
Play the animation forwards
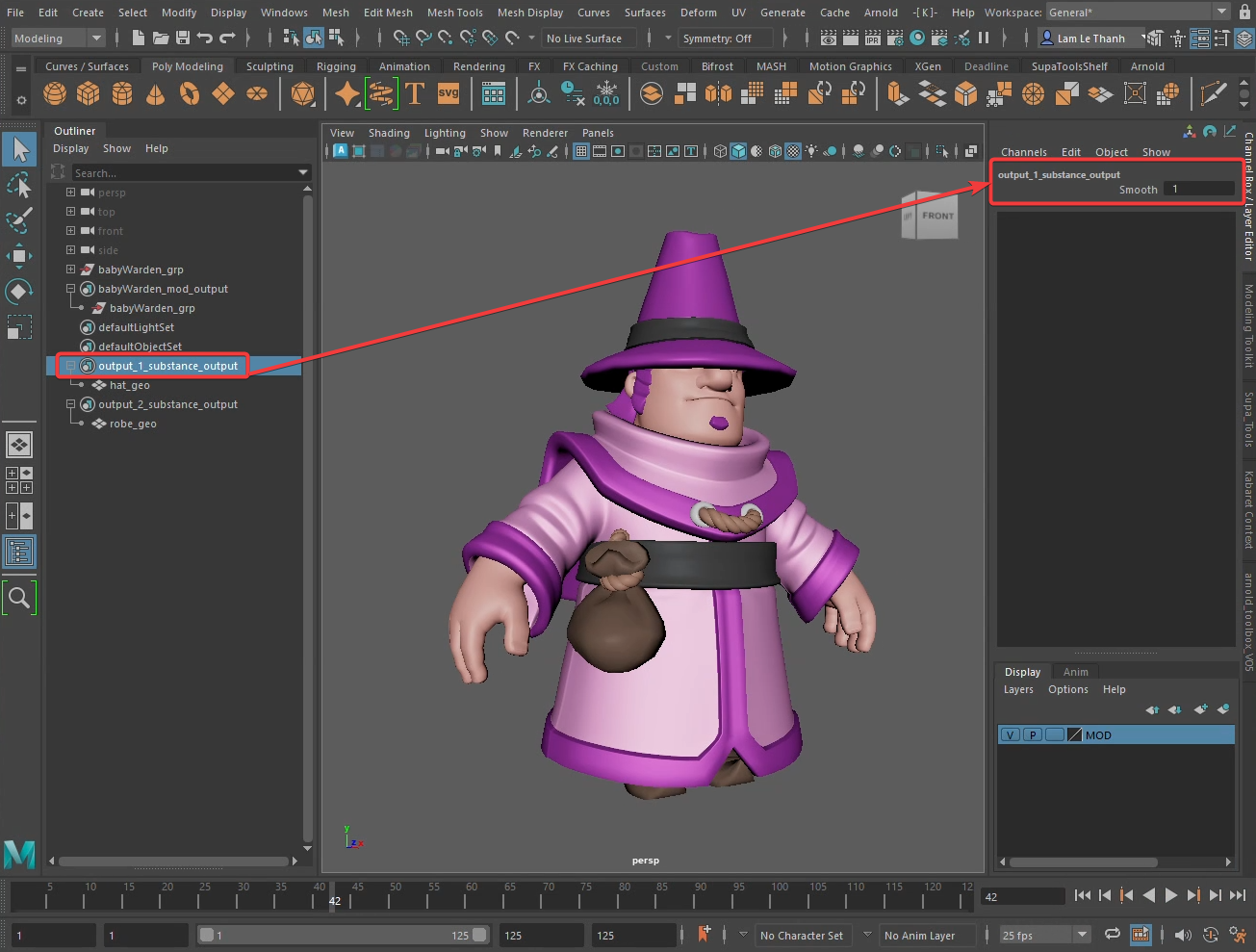(1171, 895)
